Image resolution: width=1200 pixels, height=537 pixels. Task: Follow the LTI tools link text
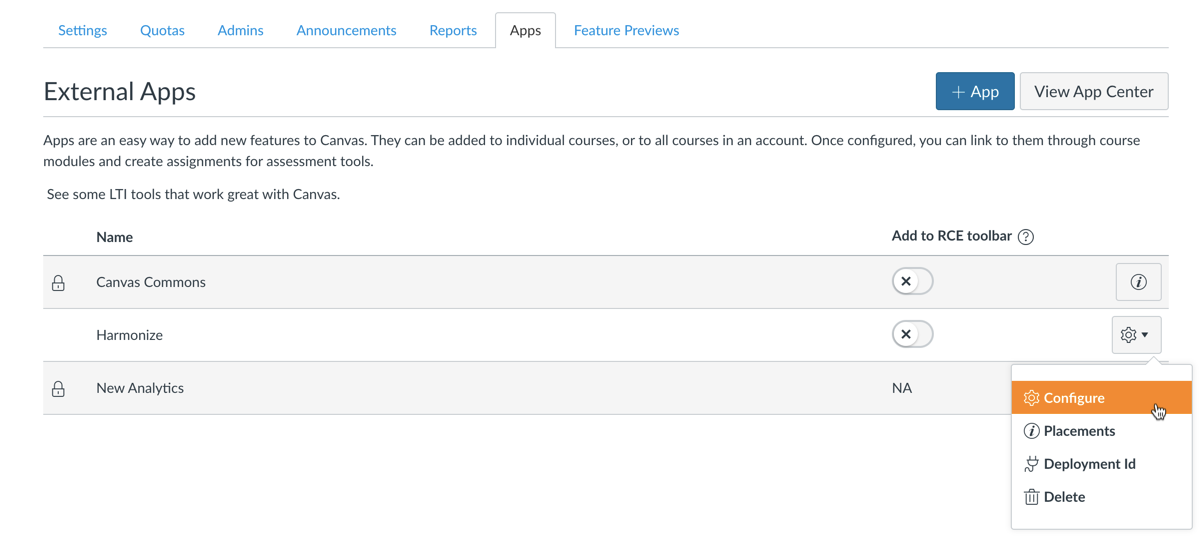[x=193, y=194]
